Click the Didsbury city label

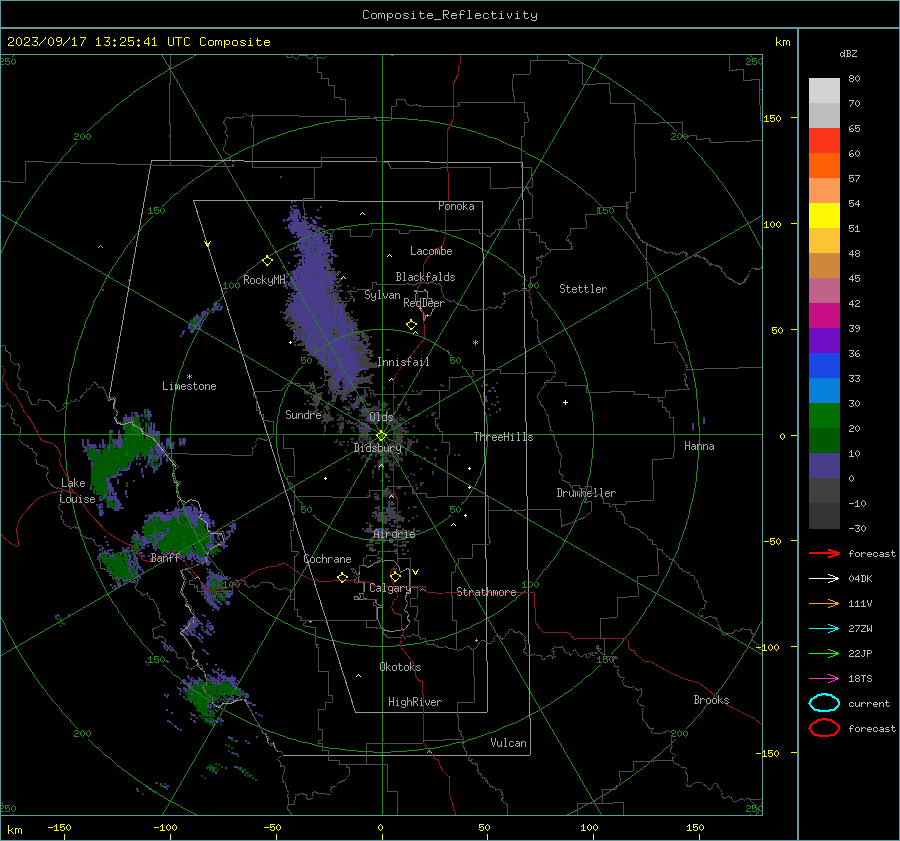(x=378, y=448)
